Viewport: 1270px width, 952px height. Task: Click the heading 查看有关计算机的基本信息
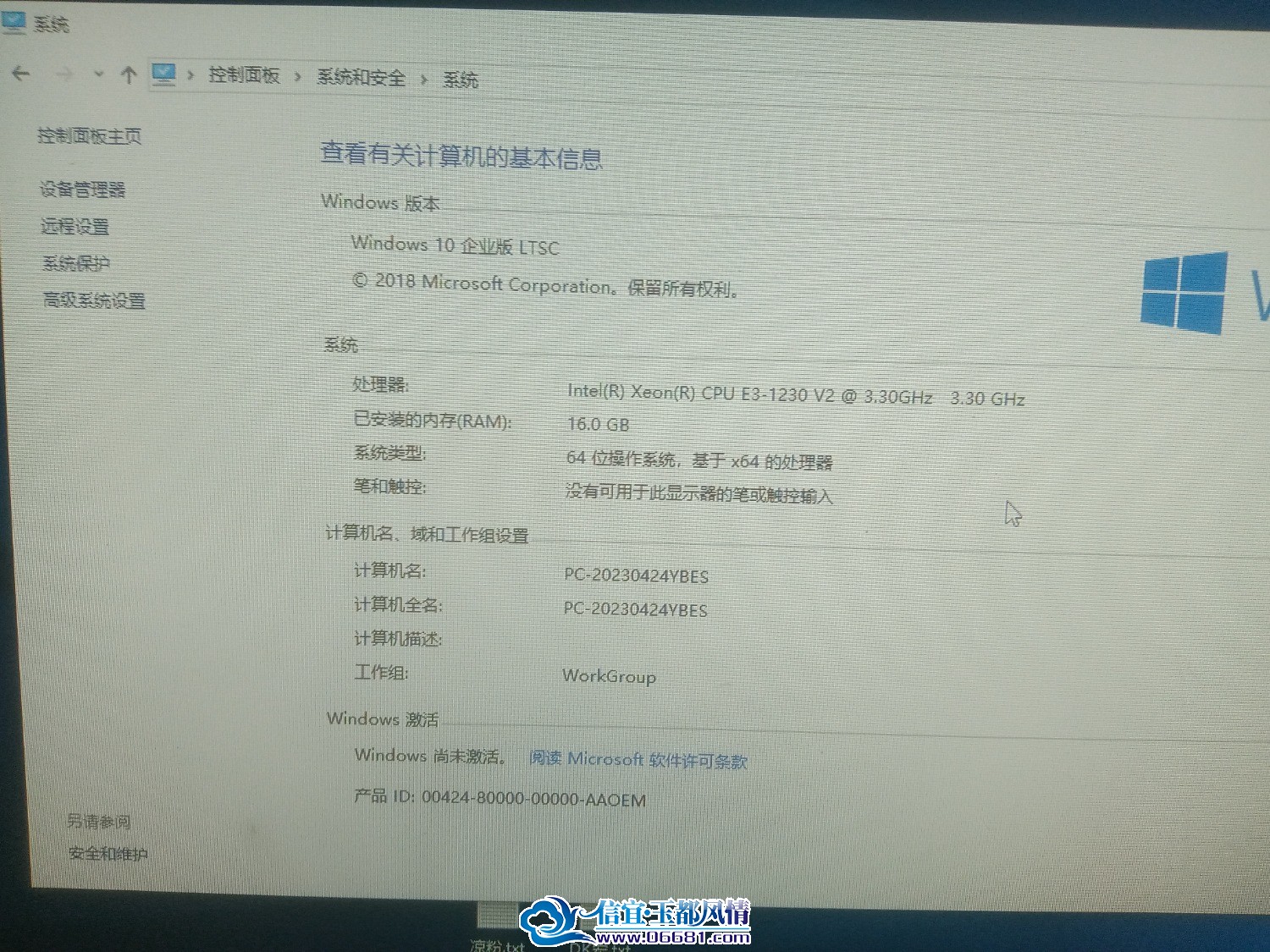(x=461, y=156)
